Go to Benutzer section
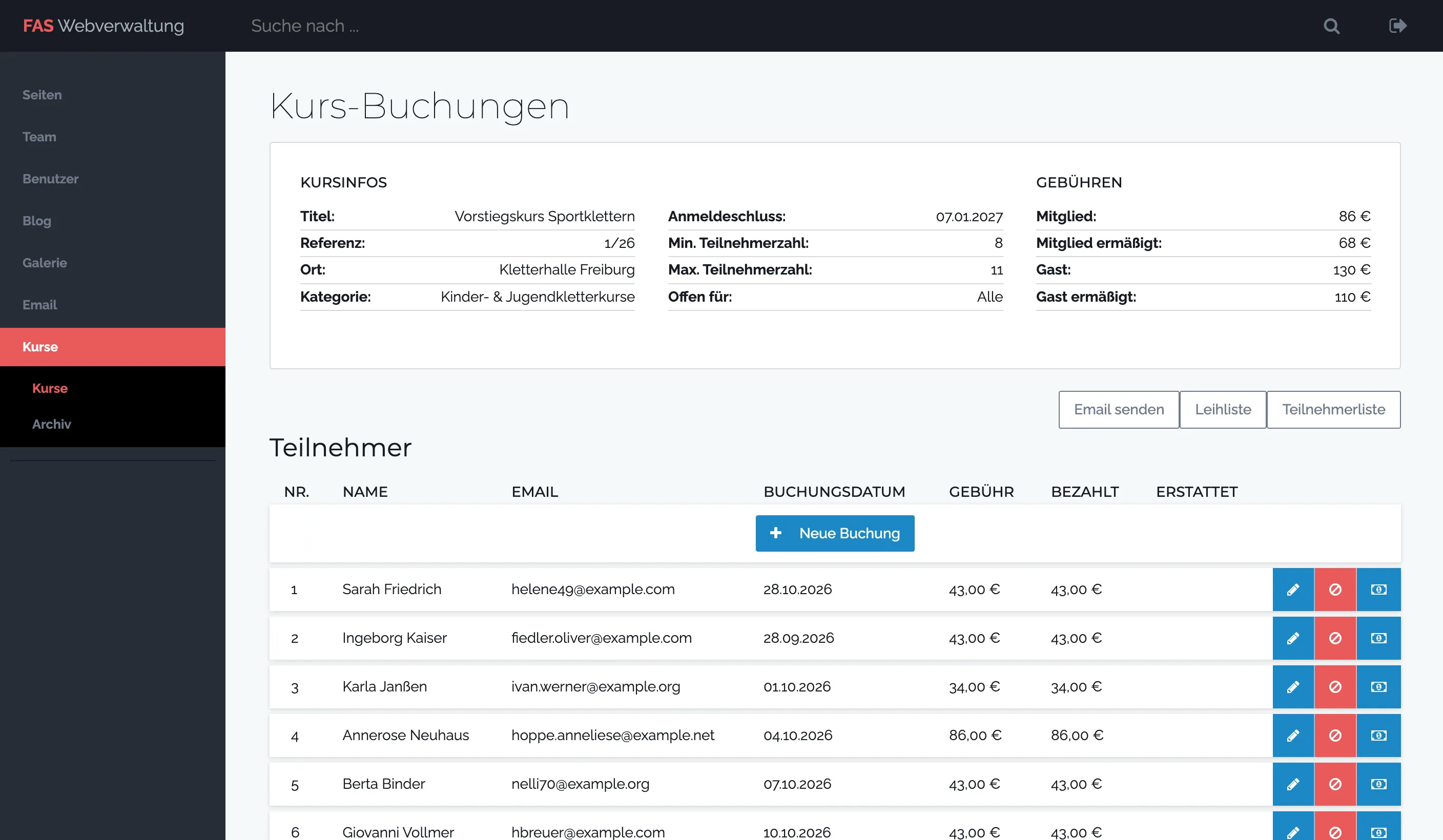The width and height of the screenshot is (1443, 840). (113, 179)
